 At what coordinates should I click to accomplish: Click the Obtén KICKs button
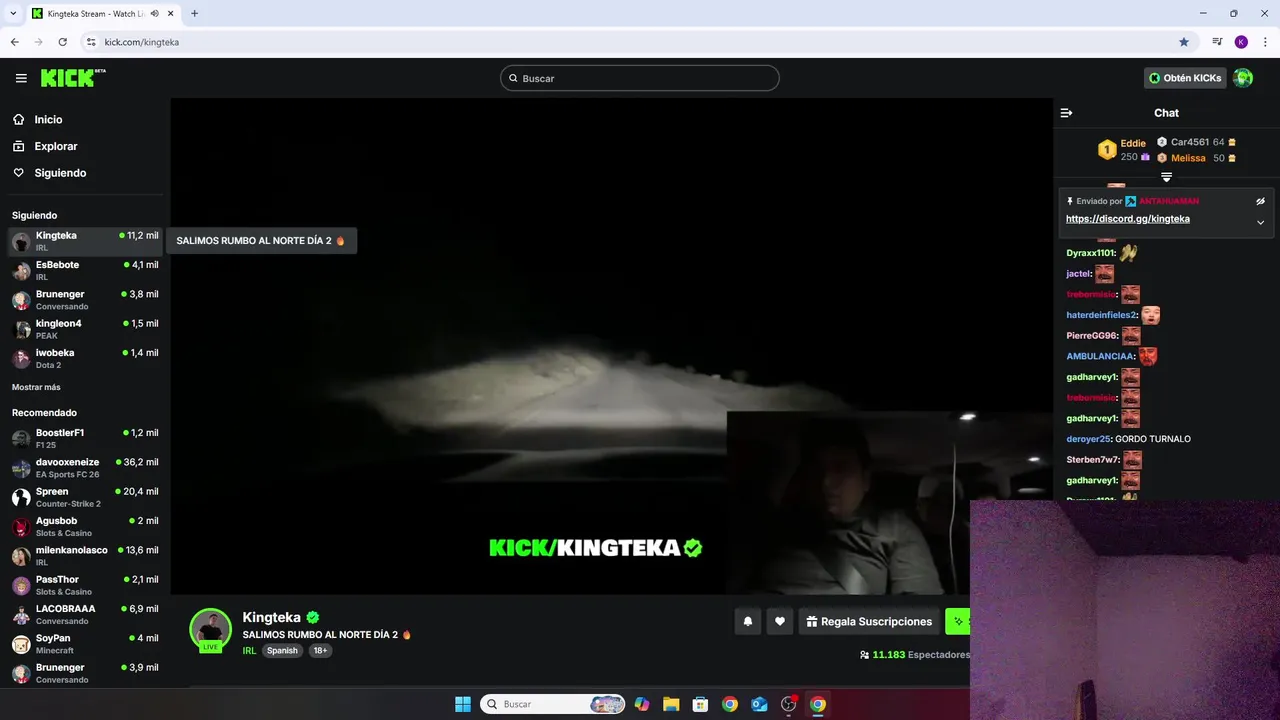tap(1185, 78)
